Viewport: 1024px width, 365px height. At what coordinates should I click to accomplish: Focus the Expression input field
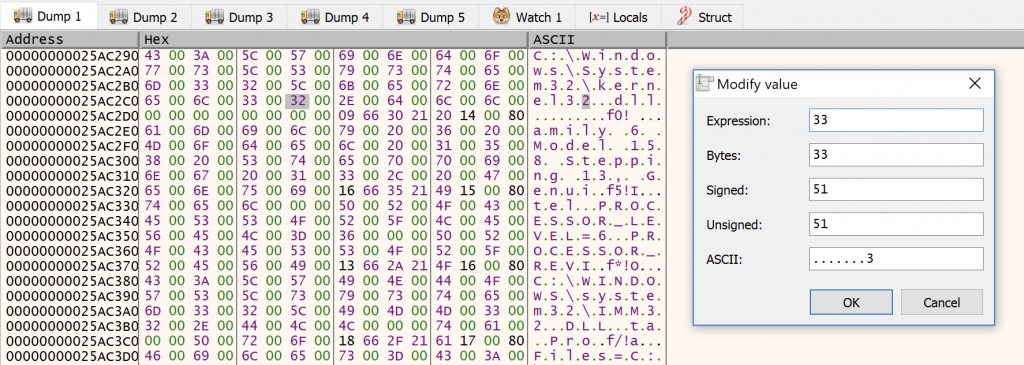[896, 120]
